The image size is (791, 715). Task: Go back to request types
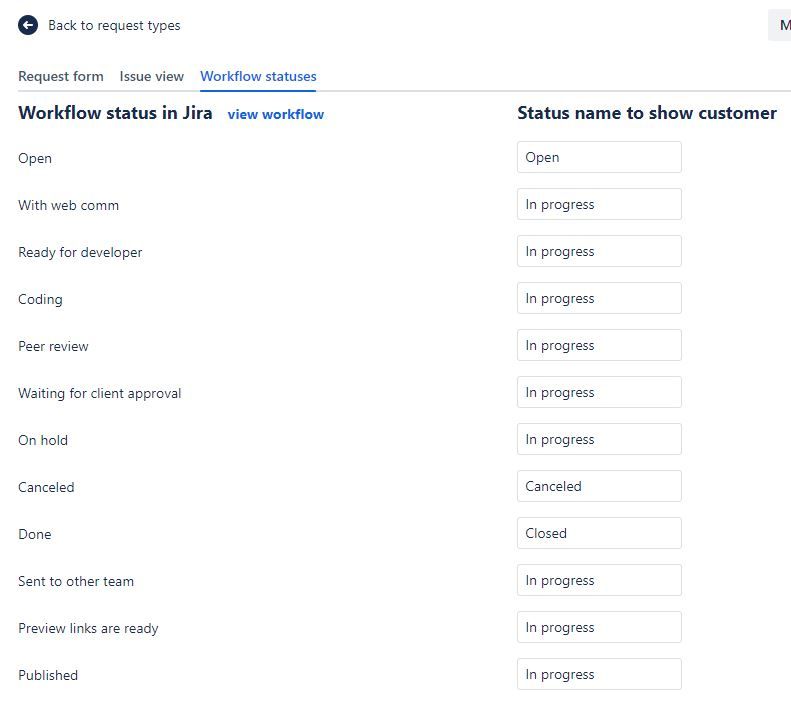114,25
